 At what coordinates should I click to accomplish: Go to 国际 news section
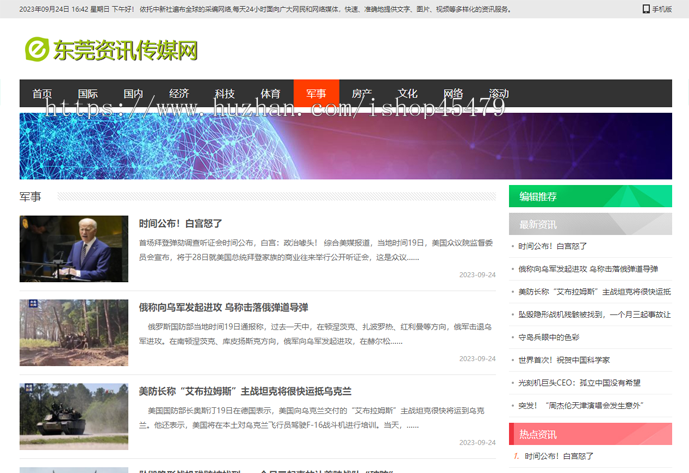[x=88, y=94]
